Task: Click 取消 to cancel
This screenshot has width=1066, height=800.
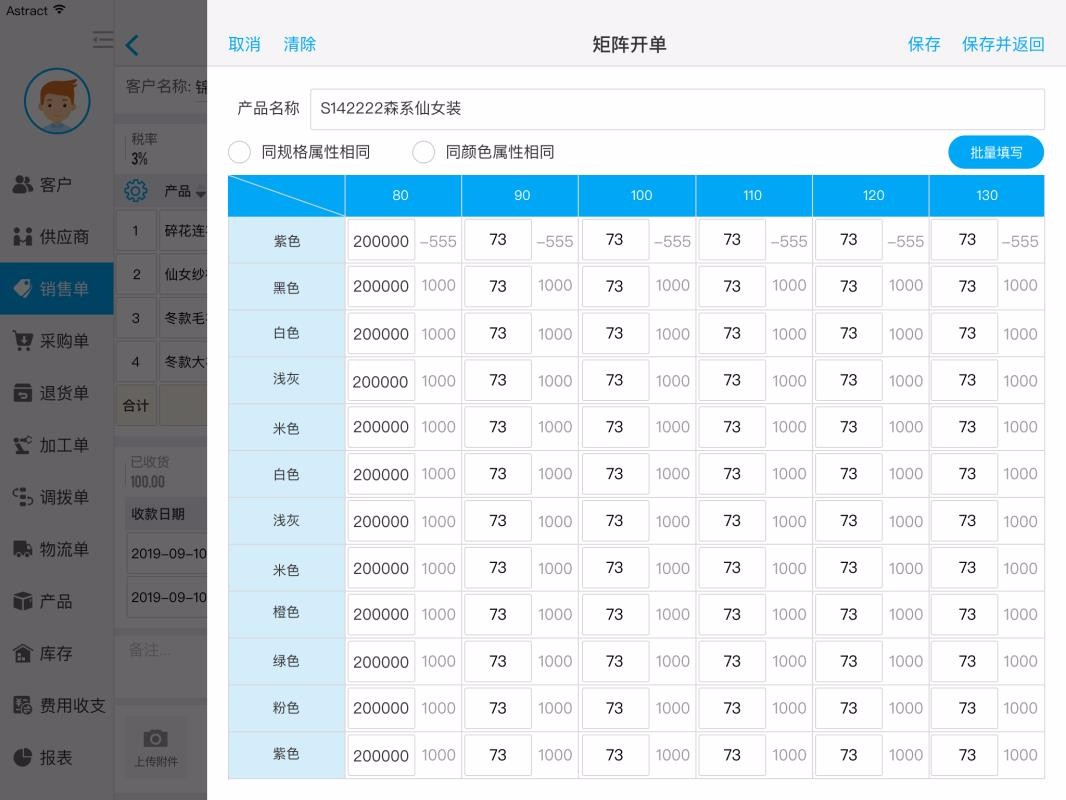Action: click(244, 44)
